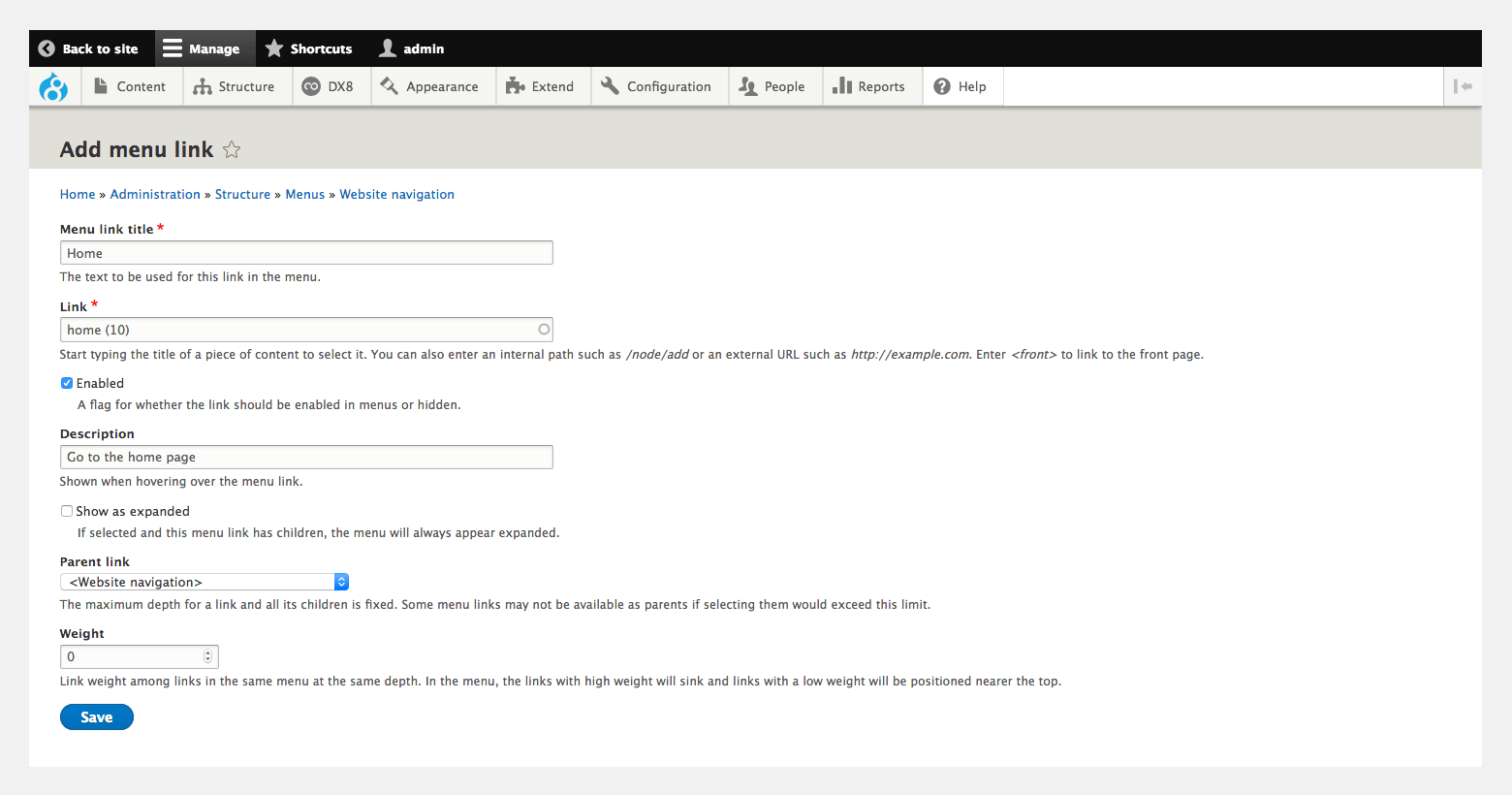Screen dimensions: 1512x795
Task: Click the Help question mark icon
Action: coord(942,86)
